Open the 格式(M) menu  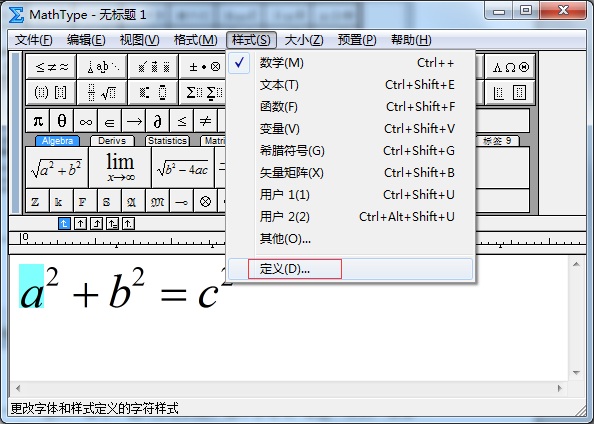click(x=195, y=40)
